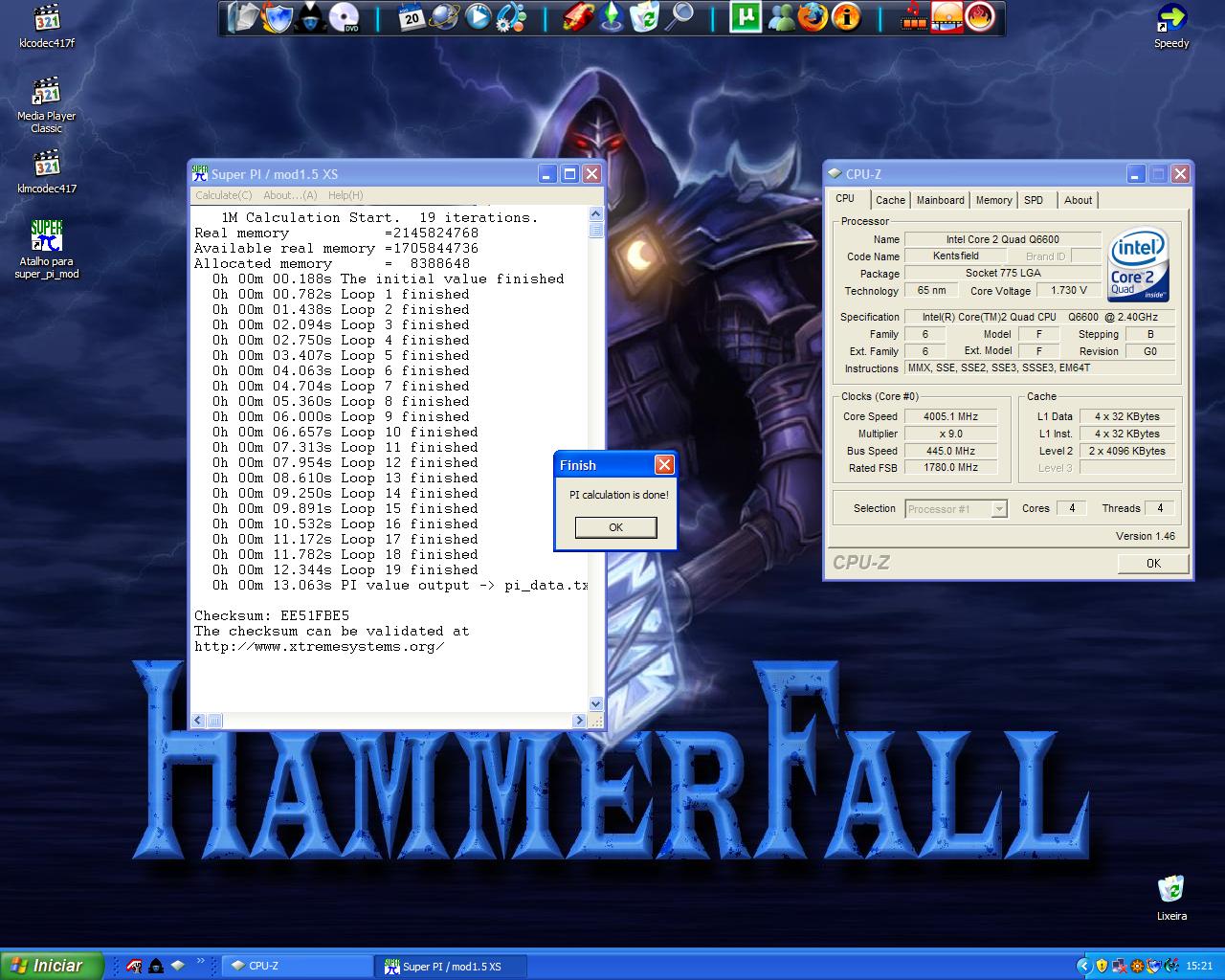Open the About...(A) menu in Super PI

tap(290, 195)
